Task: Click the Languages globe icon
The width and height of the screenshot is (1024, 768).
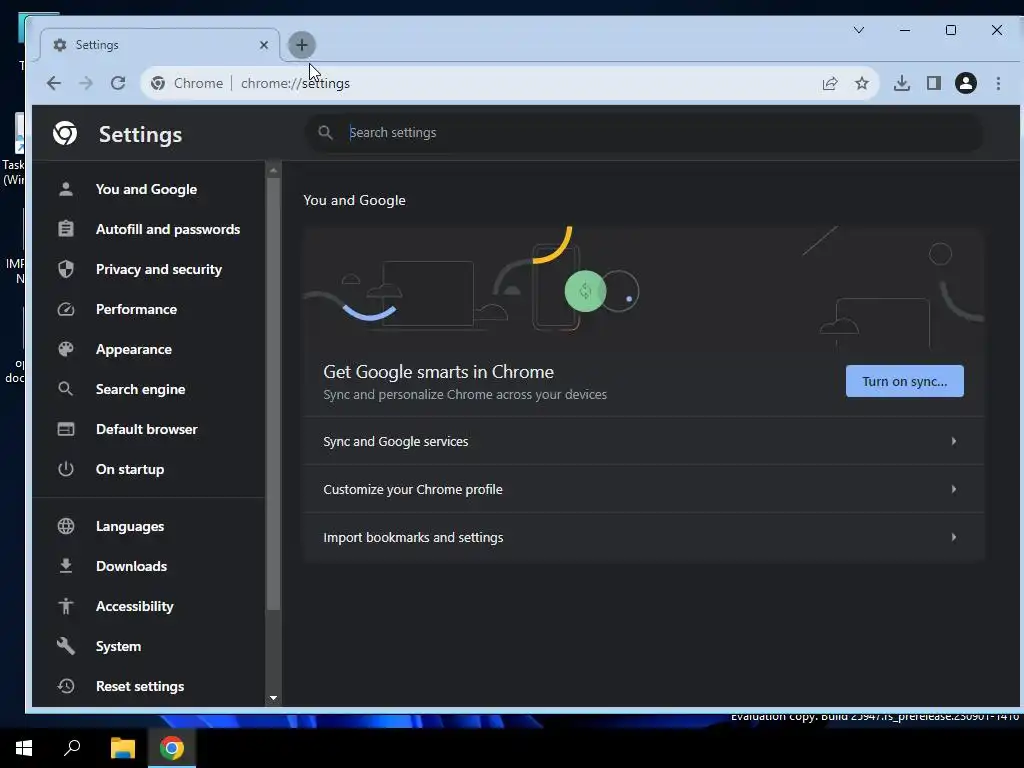Action: 65,526
